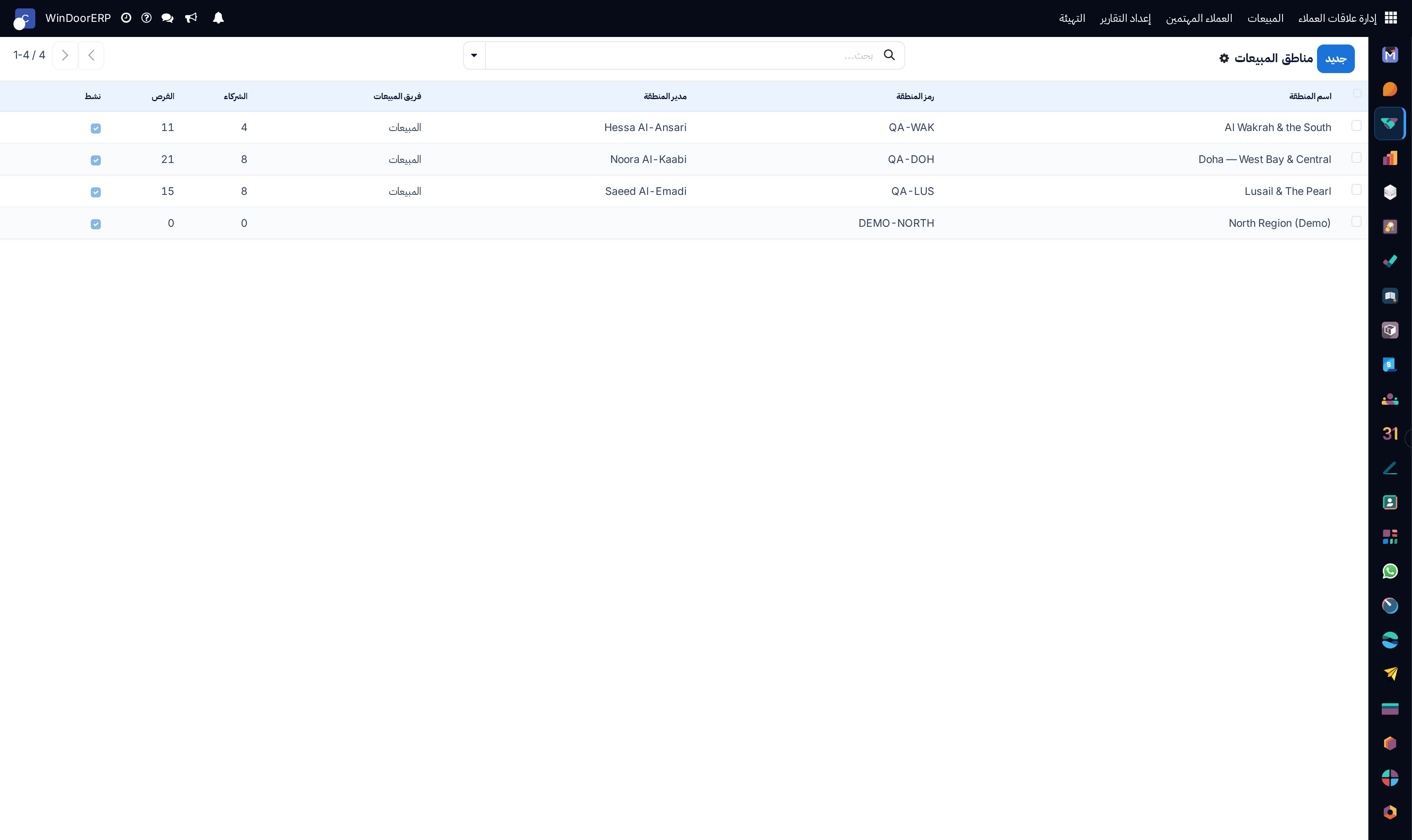Open the teal pen-line Sign app icon
This screenshot has width=1412, height=840.
1390,468
